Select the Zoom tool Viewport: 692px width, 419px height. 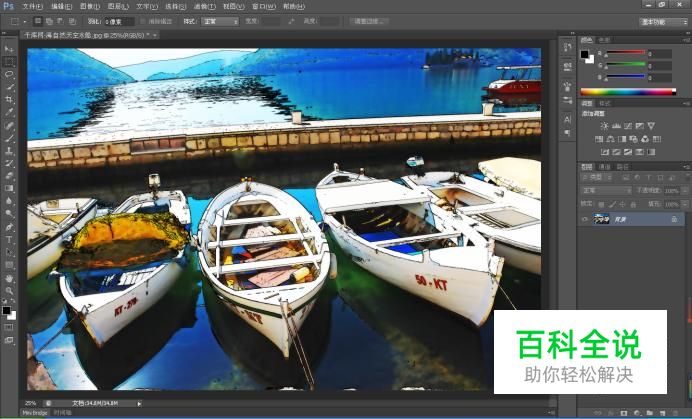[9, 291]
